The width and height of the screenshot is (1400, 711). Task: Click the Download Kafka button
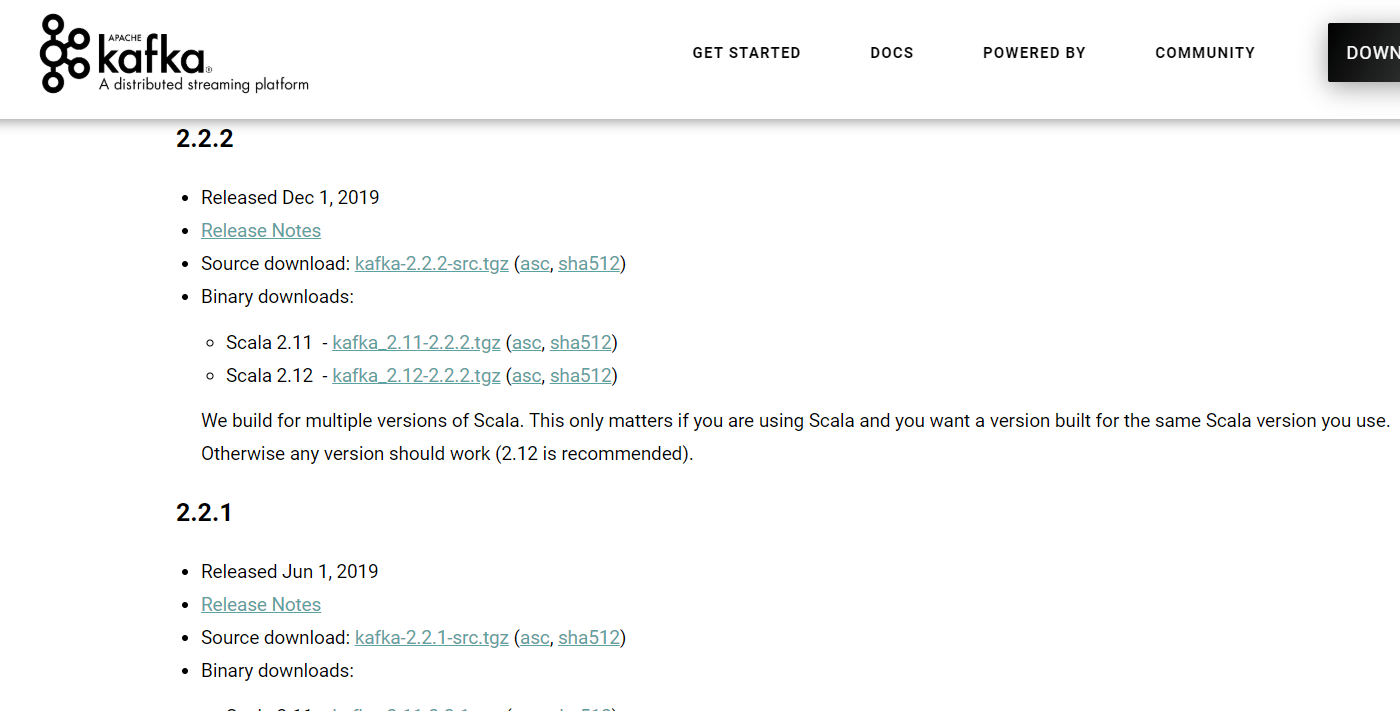(1364, 53)
